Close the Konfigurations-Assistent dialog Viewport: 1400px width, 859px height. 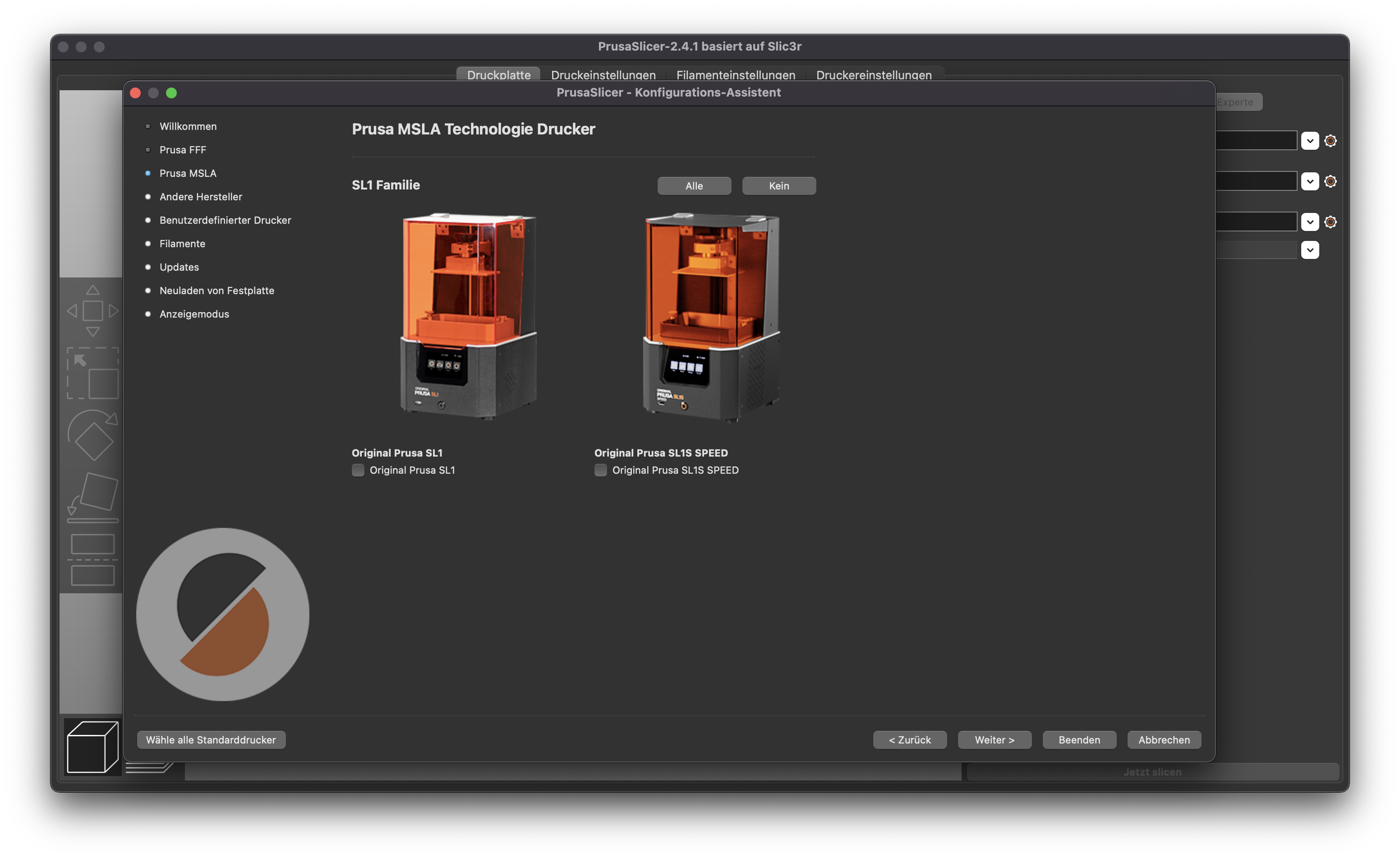click(135, 92)
